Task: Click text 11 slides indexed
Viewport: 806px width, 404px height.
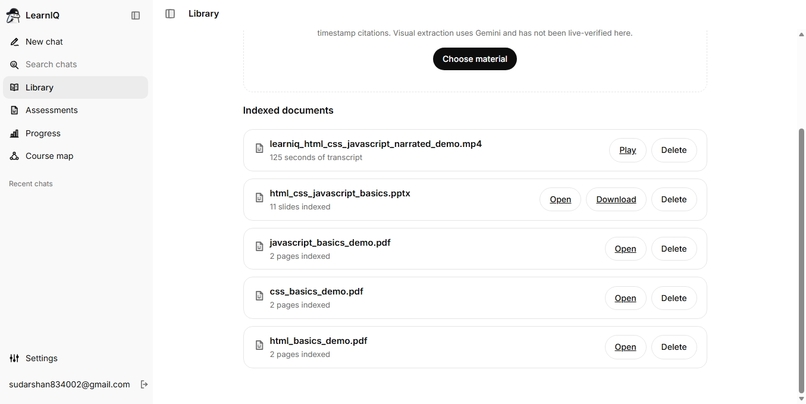Action: tap(300, 207)
